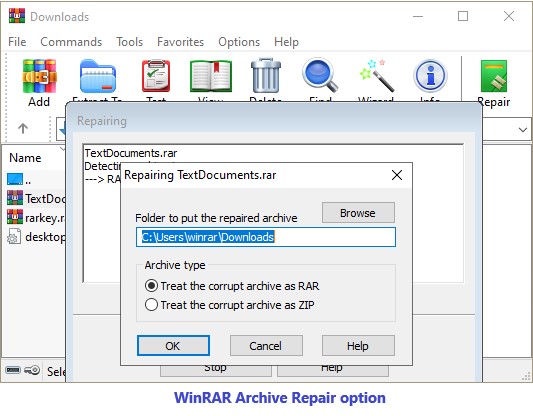Screen dimensions: 533x416
Task: Open the Commands menu
Action: coord(71,42)
